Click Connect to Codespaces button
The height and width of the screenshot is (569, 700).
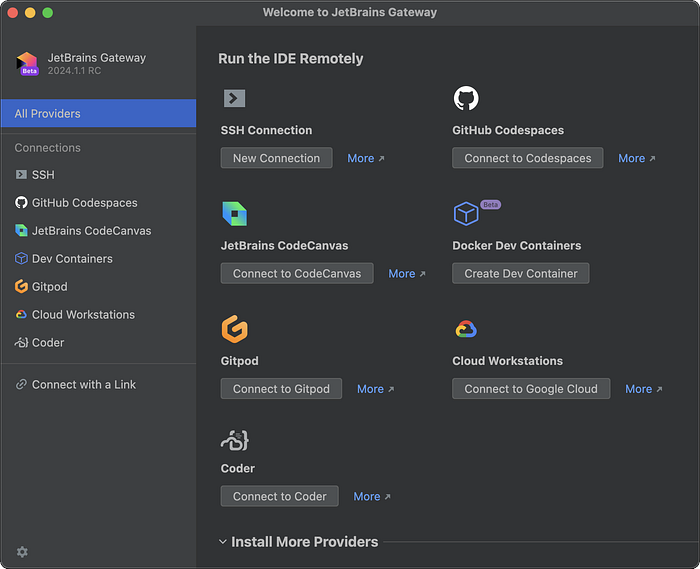point(527,158)
